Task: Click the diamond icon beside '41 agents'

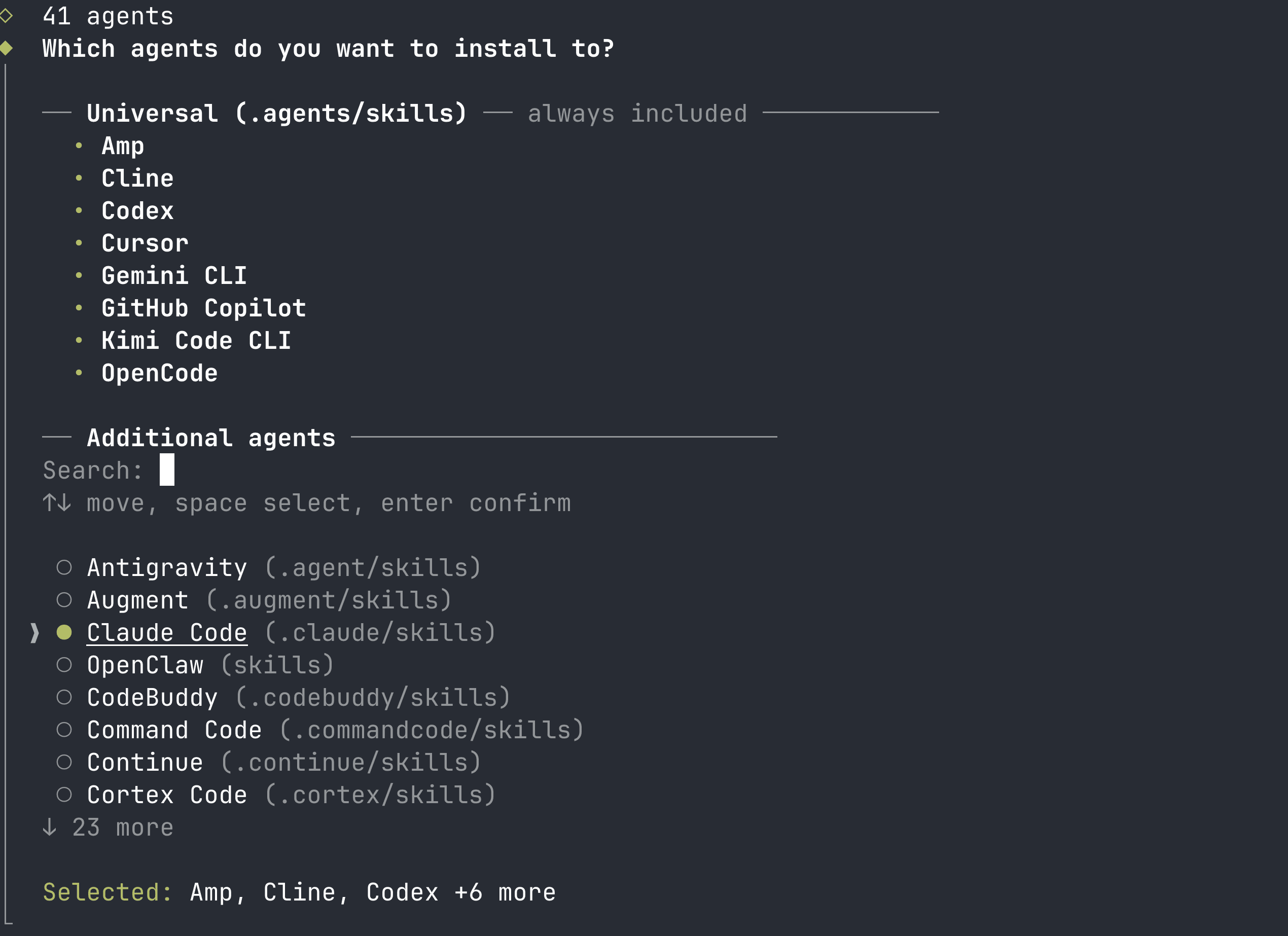Action: point(7,16)
